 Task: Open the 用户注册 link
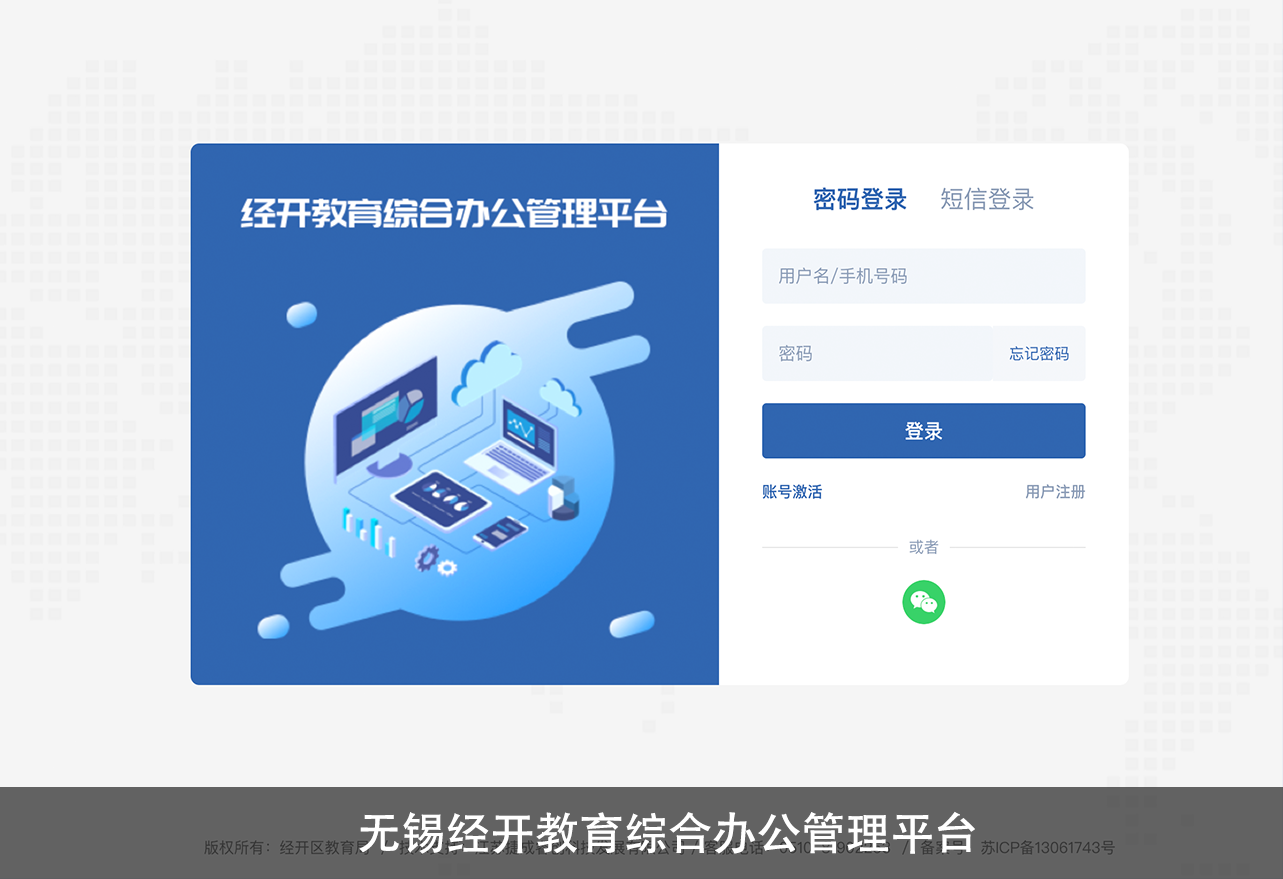[1055, 492]
